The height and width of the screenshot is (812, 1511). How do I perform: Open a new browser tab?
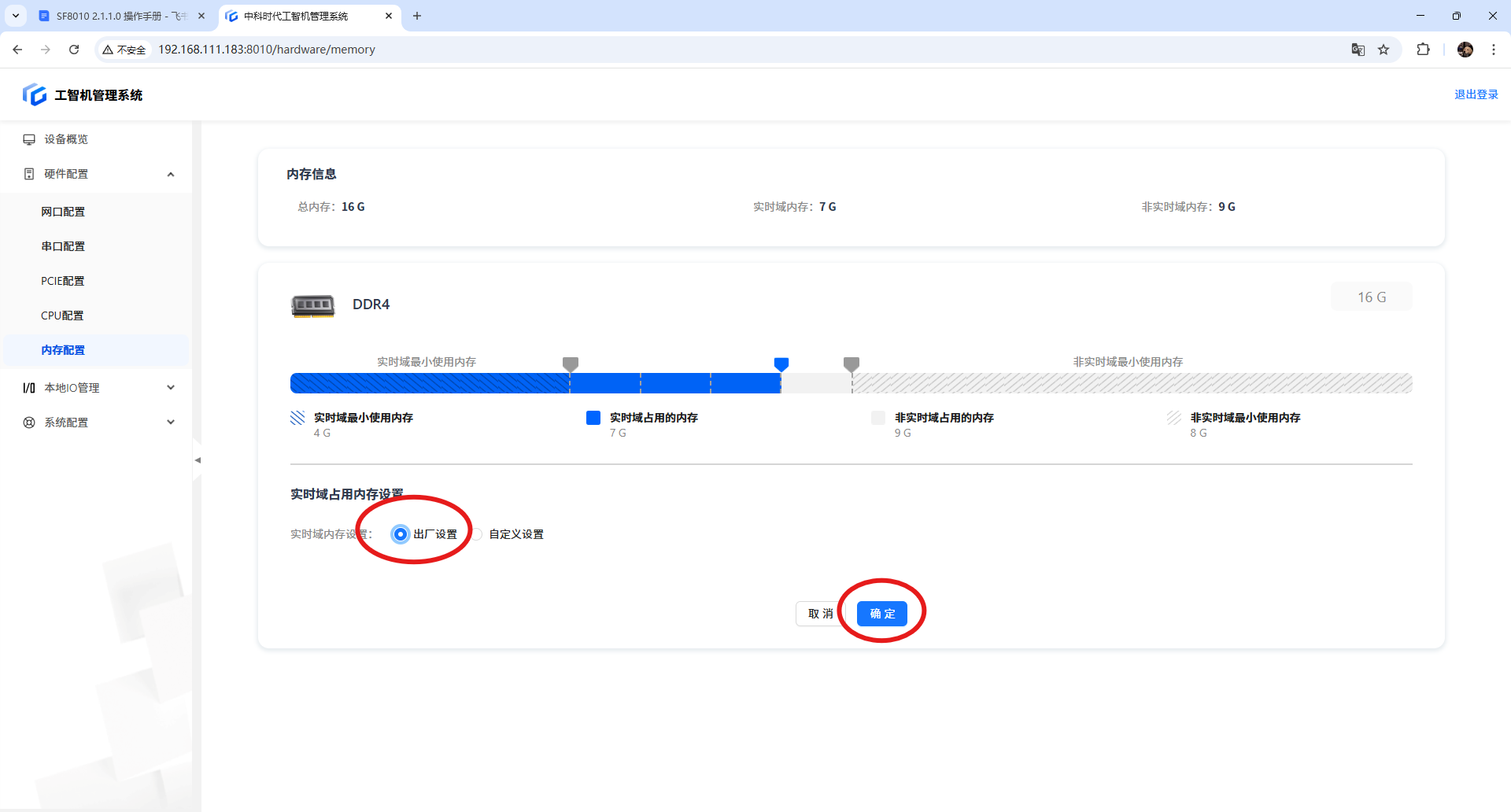417,16
